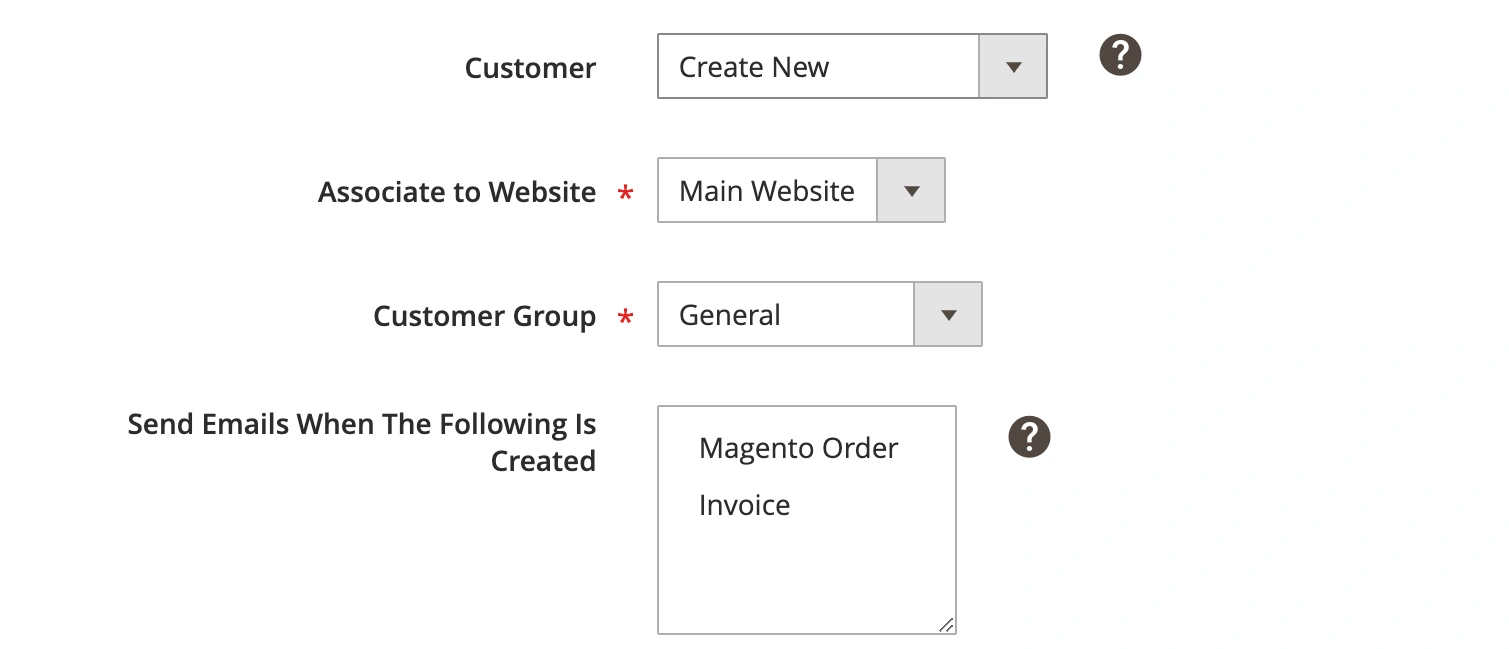Open the Customer selection dropdown
This screenshot has width=1509, height=649.
820,66
